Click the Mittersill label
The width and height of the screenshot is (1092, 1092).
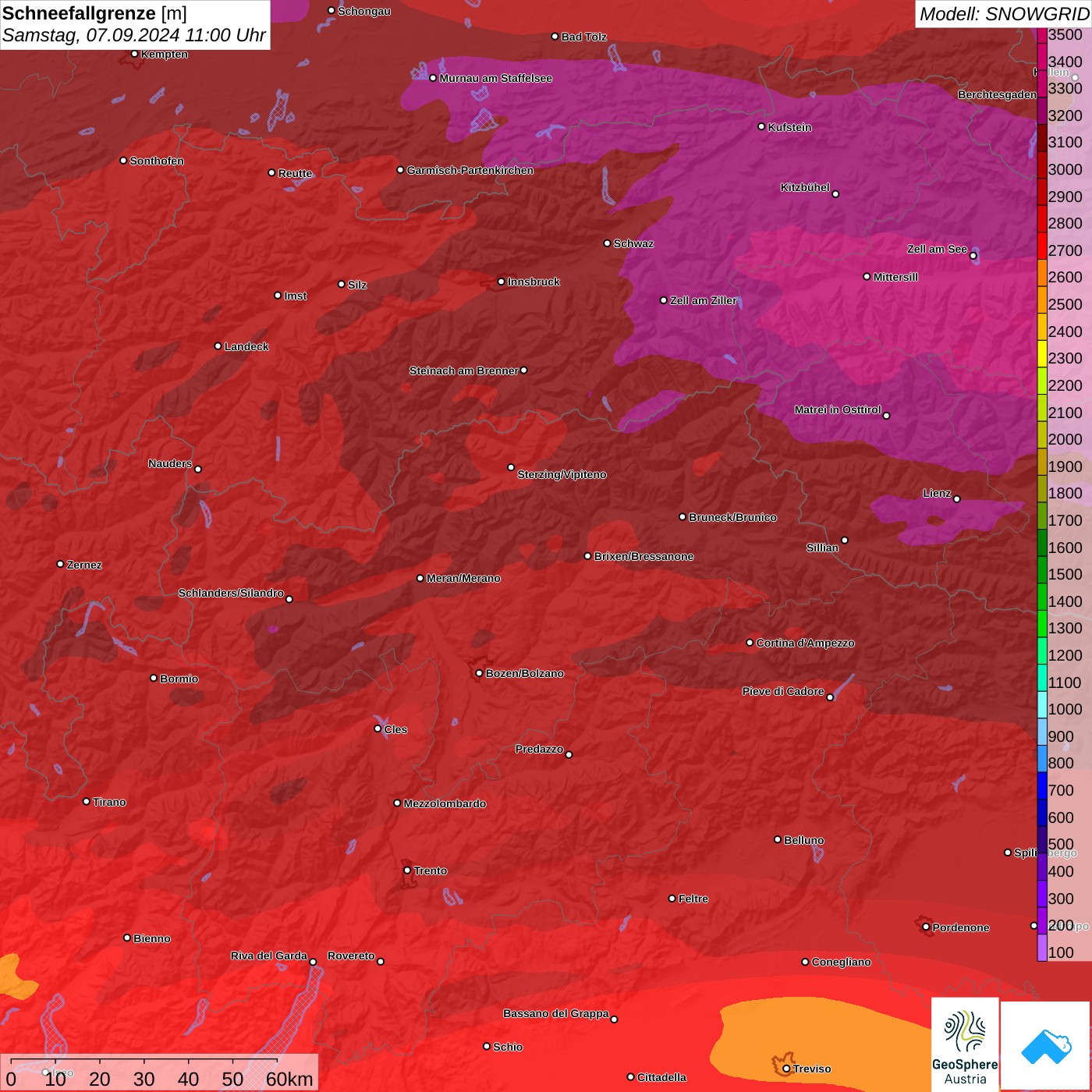[x=895, y=277]
